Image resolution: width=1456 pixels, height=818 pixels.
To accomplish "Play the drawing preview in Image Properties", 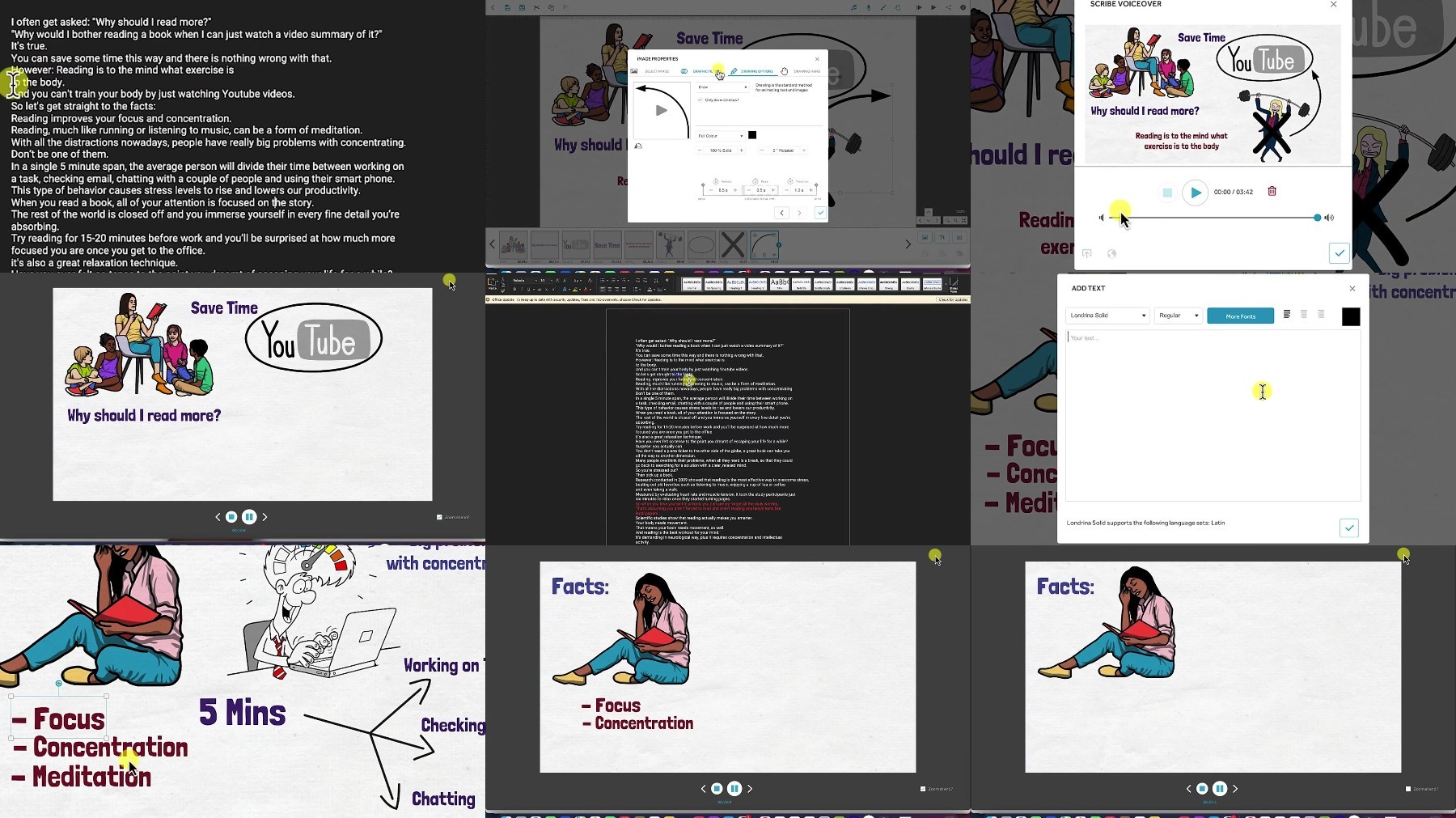I will pos(662,110).
